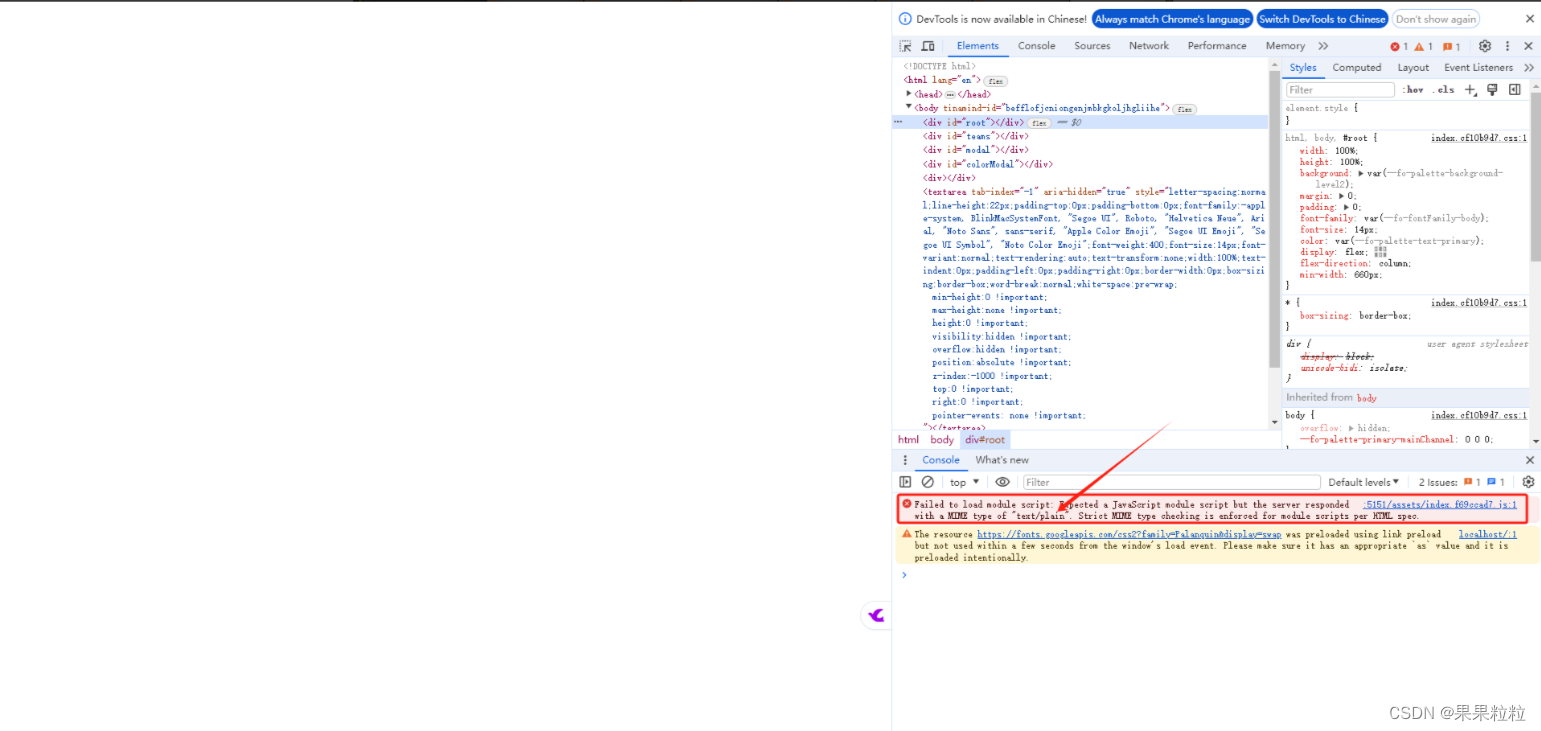Open DevTools settings gear in main toolbar
Screen dimensions: 1541x731
pos(1484,46)
